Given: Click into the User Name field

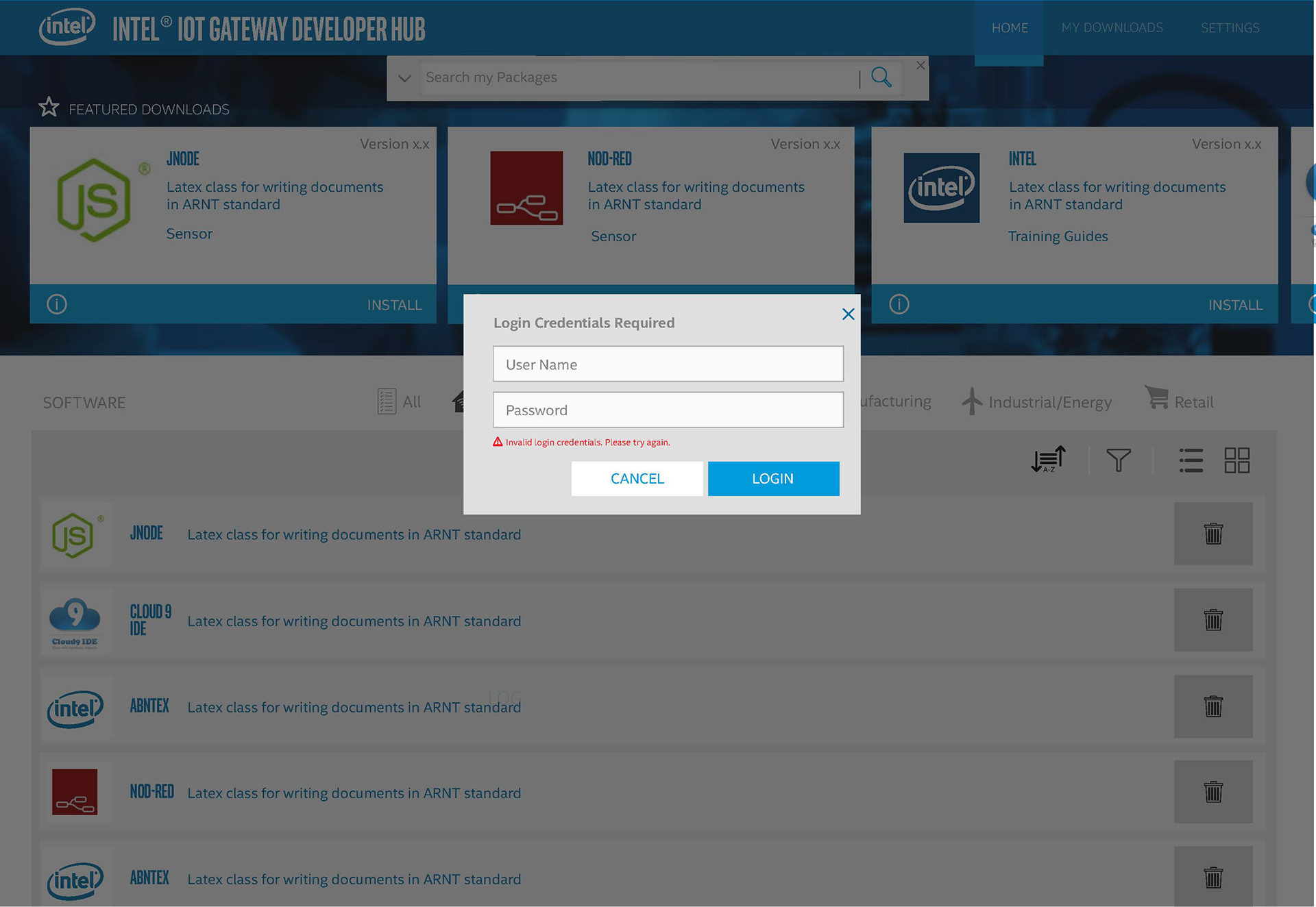Looking at the screenshot, I should pyautogui.click(x=668, y=364).
